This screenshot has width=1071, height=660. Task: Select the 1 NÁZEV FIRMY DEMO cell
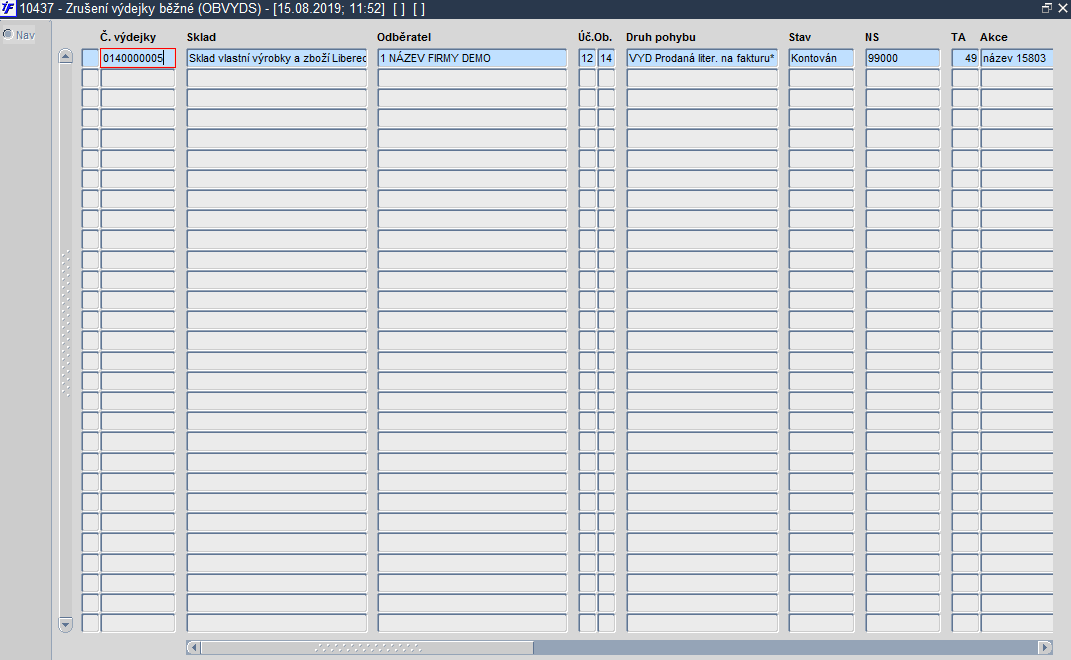coord(472,58)
